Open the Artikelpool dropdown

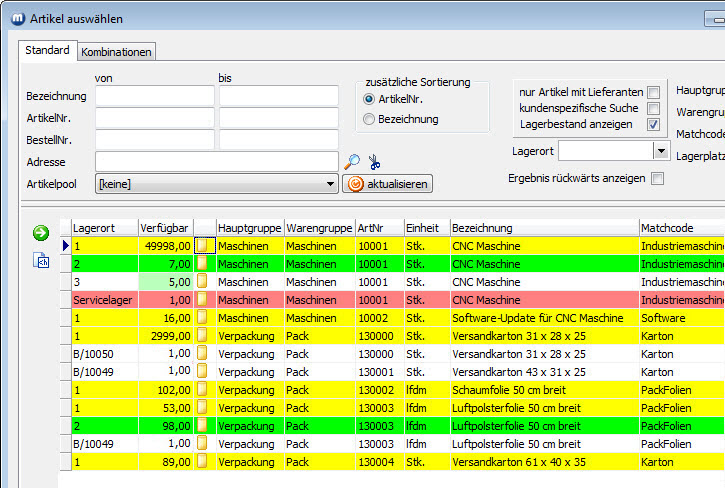331,184
